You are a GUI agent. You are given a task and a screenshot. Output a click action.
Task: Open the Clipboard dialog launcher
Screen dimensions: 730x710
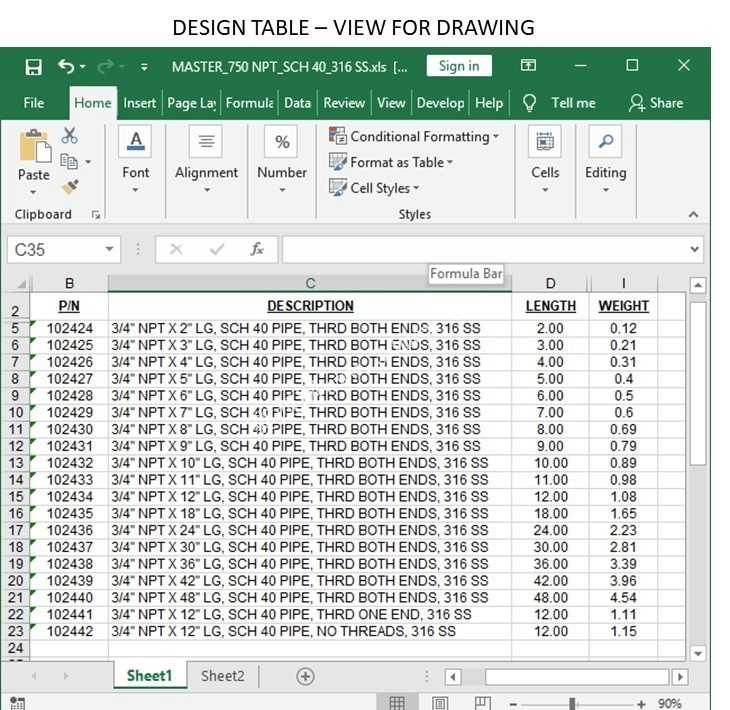tap(96, 215)
